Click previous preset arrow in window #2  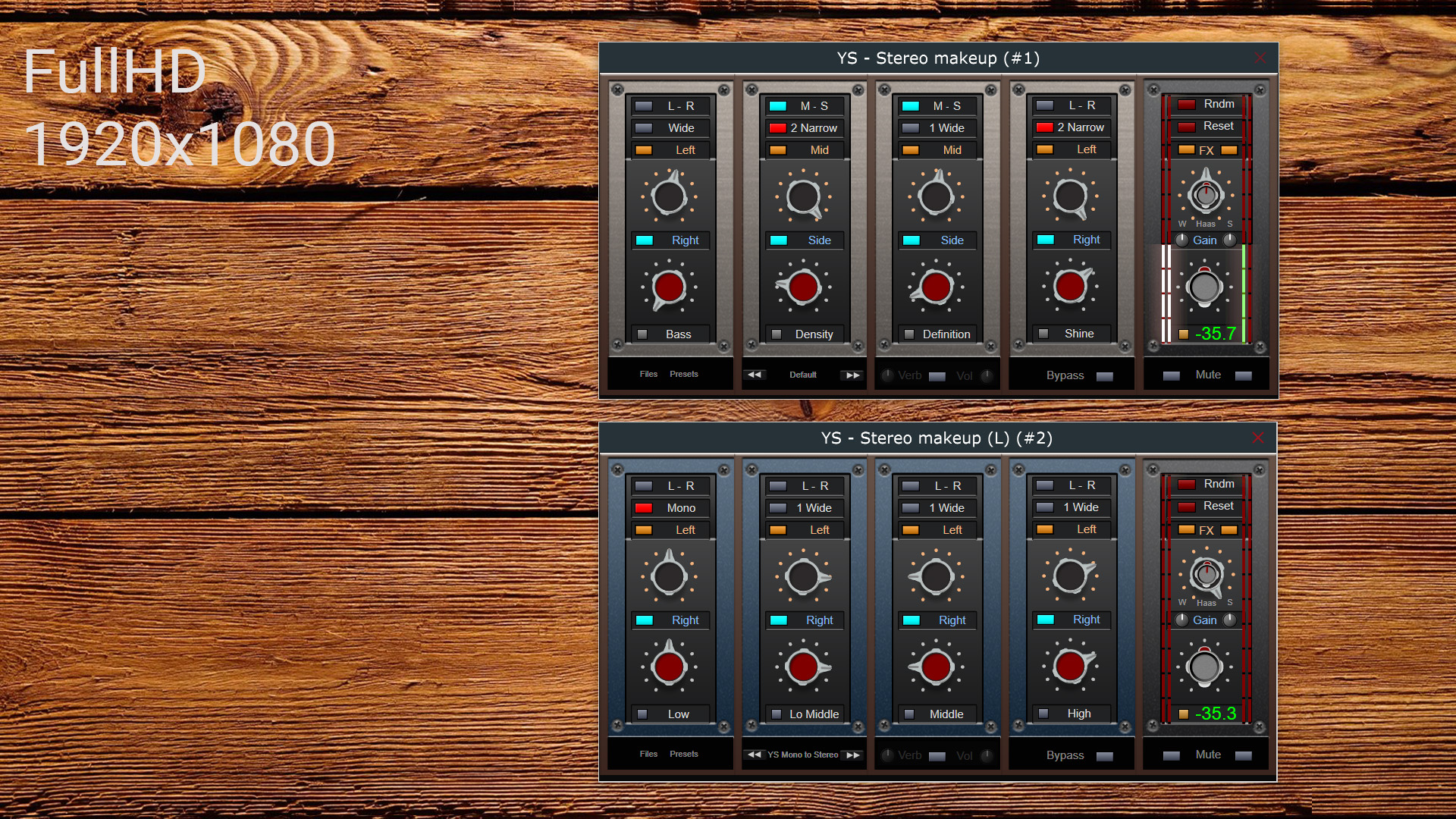(755, 755)
